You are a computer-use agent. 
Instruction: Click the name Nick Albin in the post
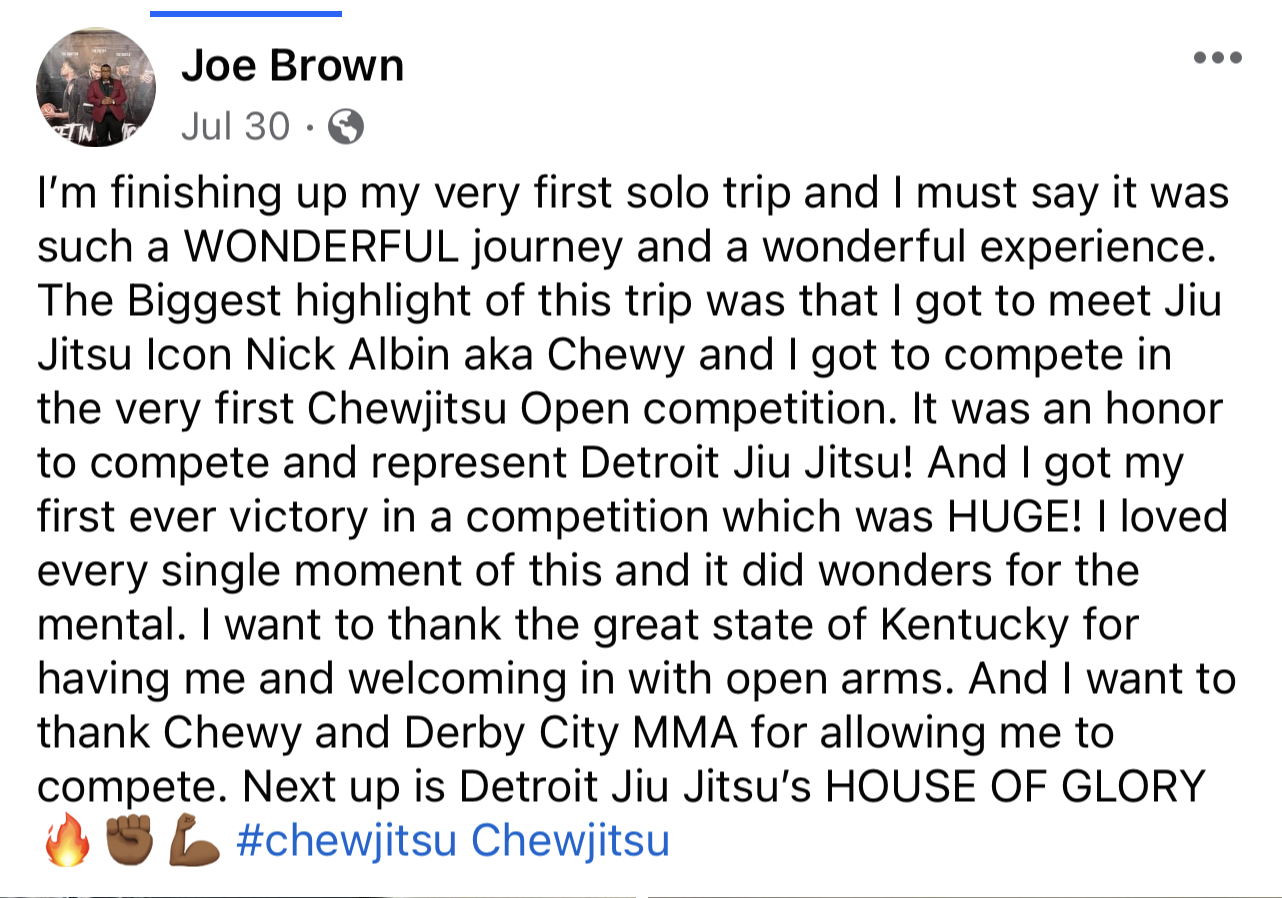click(x=425, y=355)
